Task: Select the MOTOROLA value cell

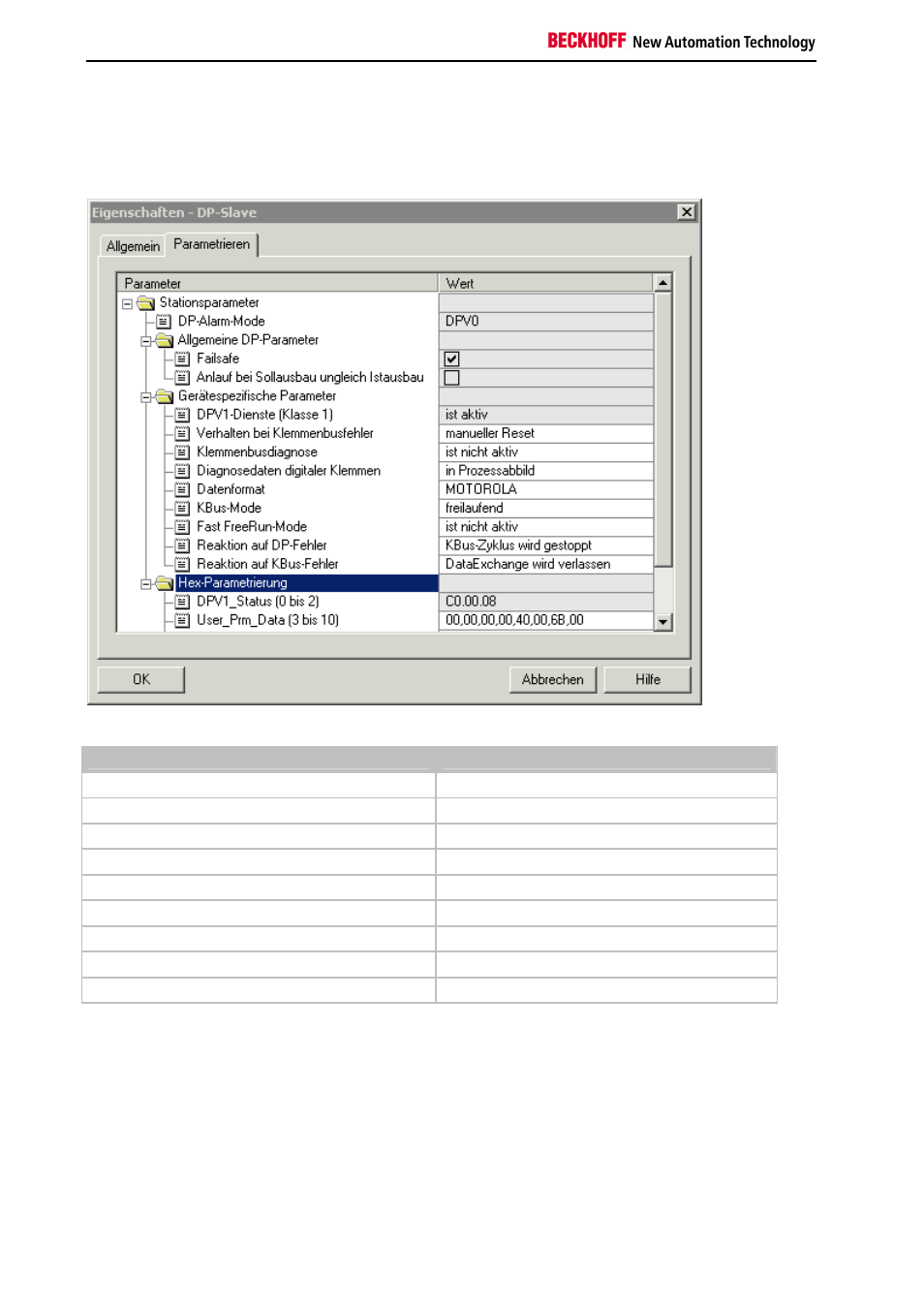Action: [x=546, y=489]
